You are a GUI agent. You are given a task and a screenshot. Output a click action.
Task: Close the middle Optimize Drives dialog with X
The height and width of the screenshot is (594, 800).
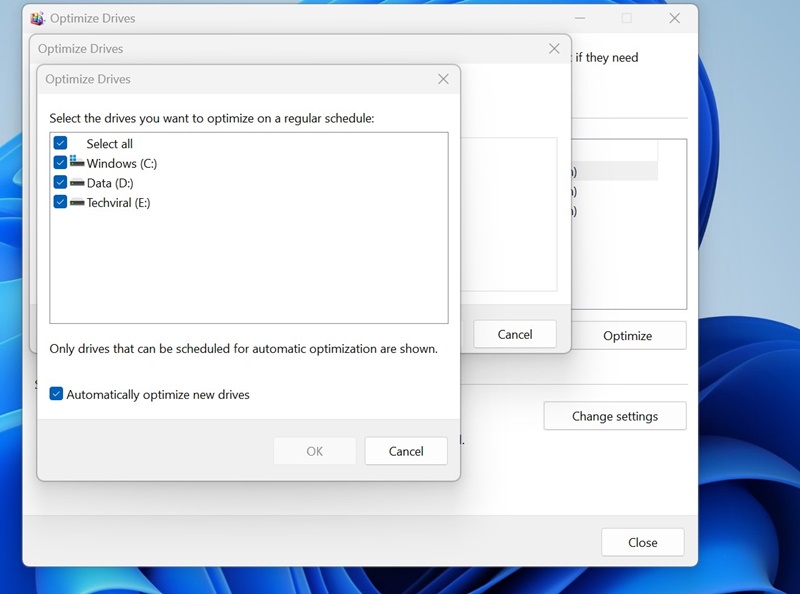click(554, 48)
